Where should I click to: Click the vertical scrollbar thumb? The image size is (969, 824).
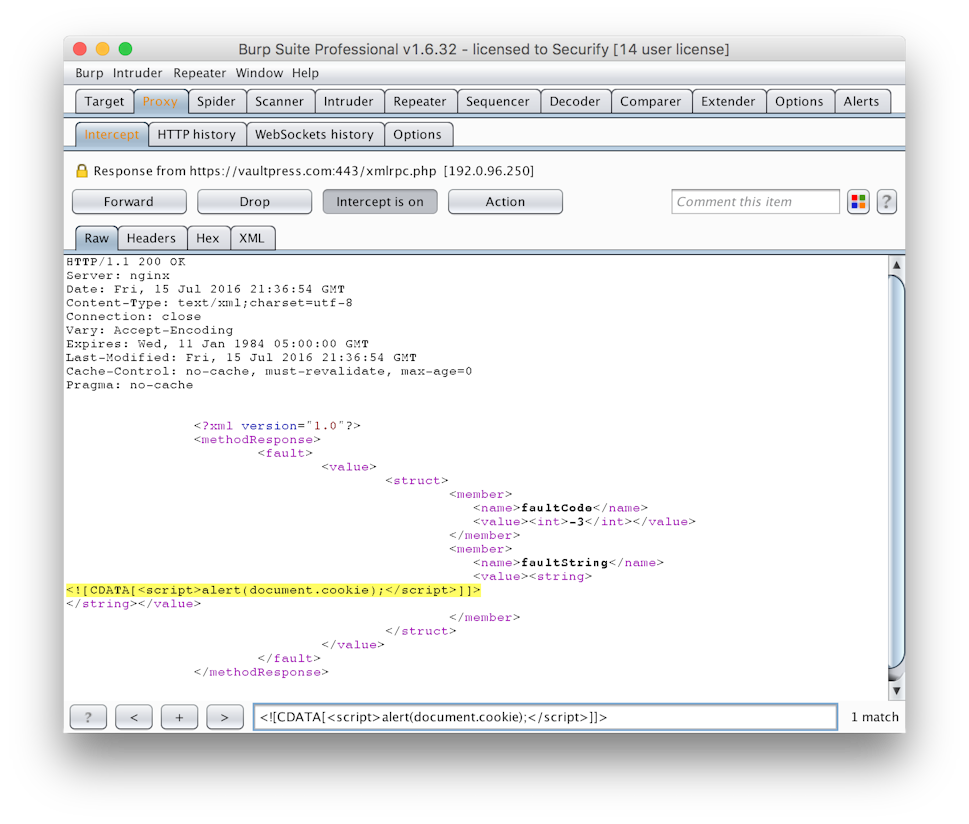tap(896, 473)
